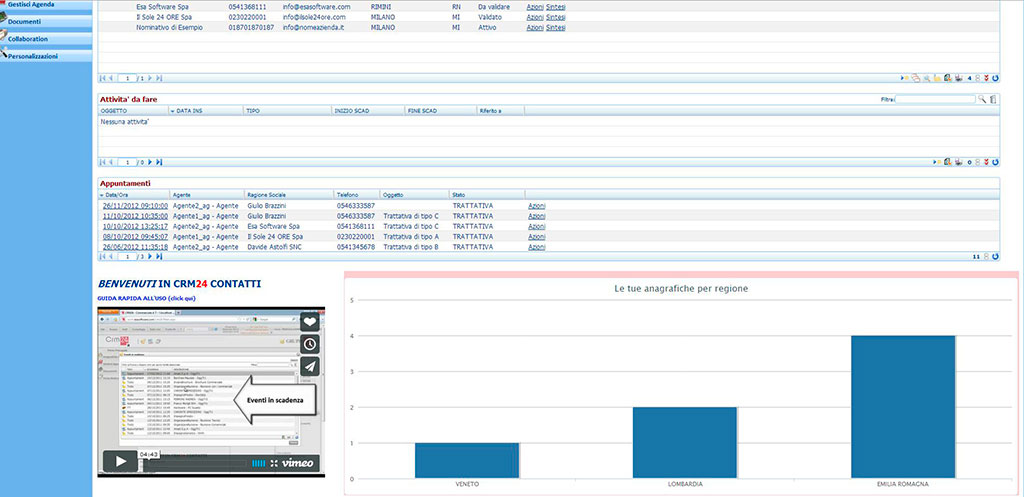Click Azioni for Nominativo di Esempio contact
The width and height of the screenshot is (1024, 497).
click(535, 27)
